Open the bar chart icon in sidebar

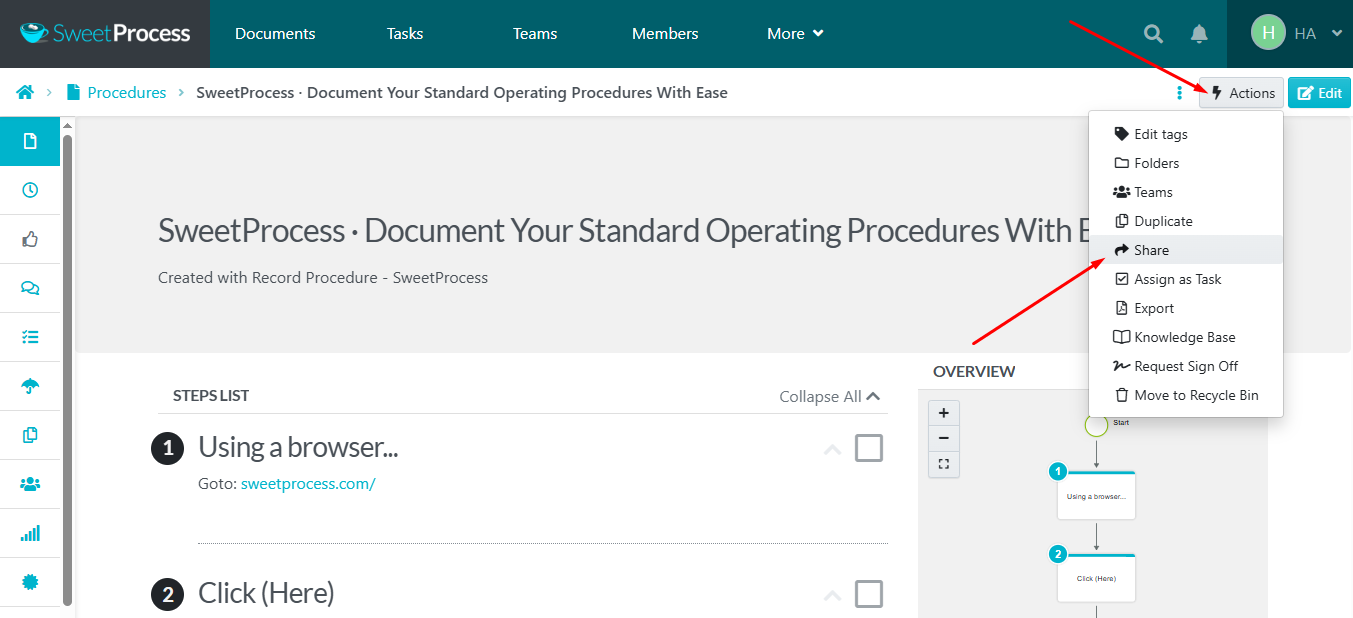(x=30, y=533)
